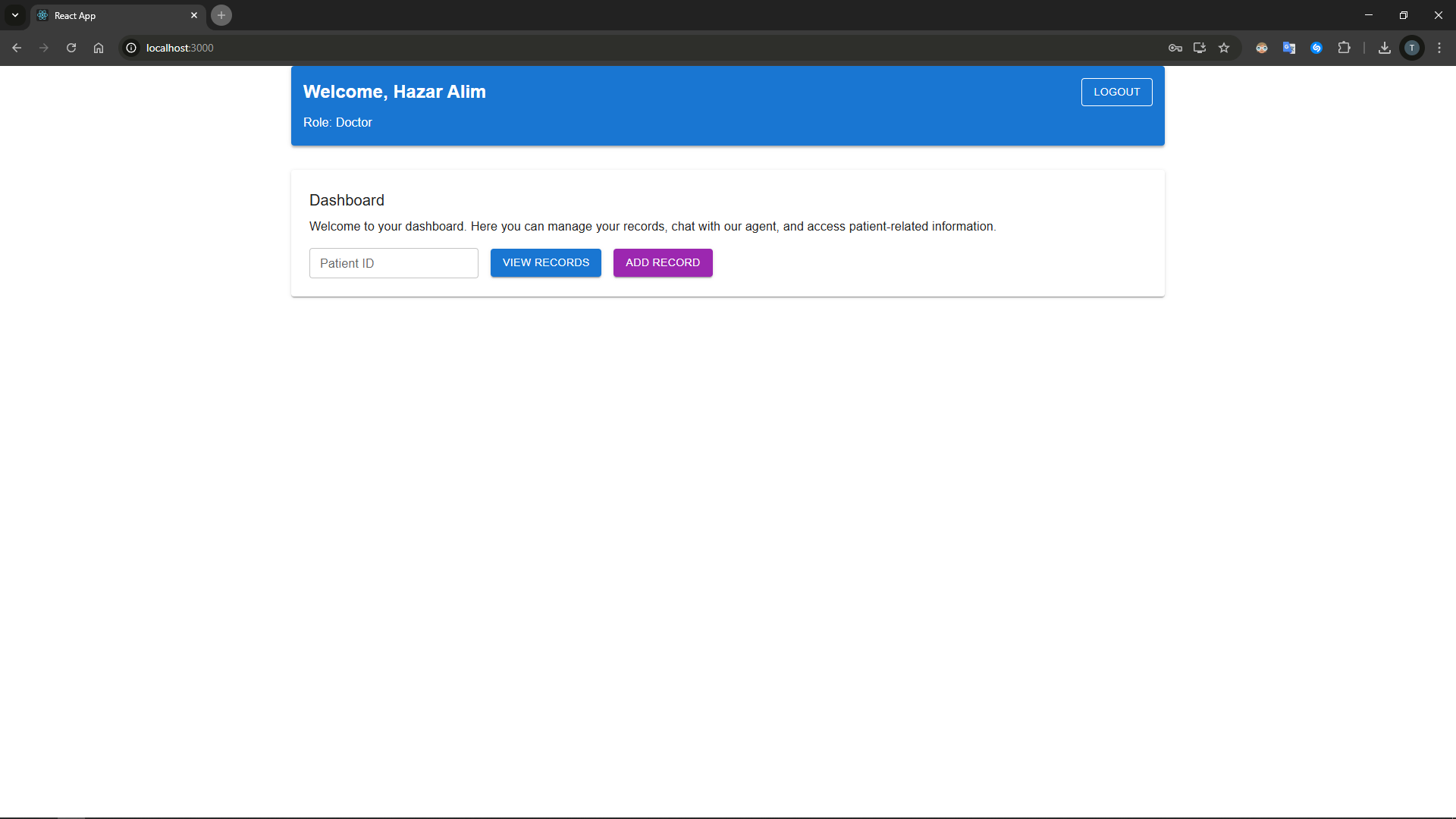Expand the tab search dropdown arrow
The height and width of the screenshot is (819, 1456).
click(x=15, y=15)
